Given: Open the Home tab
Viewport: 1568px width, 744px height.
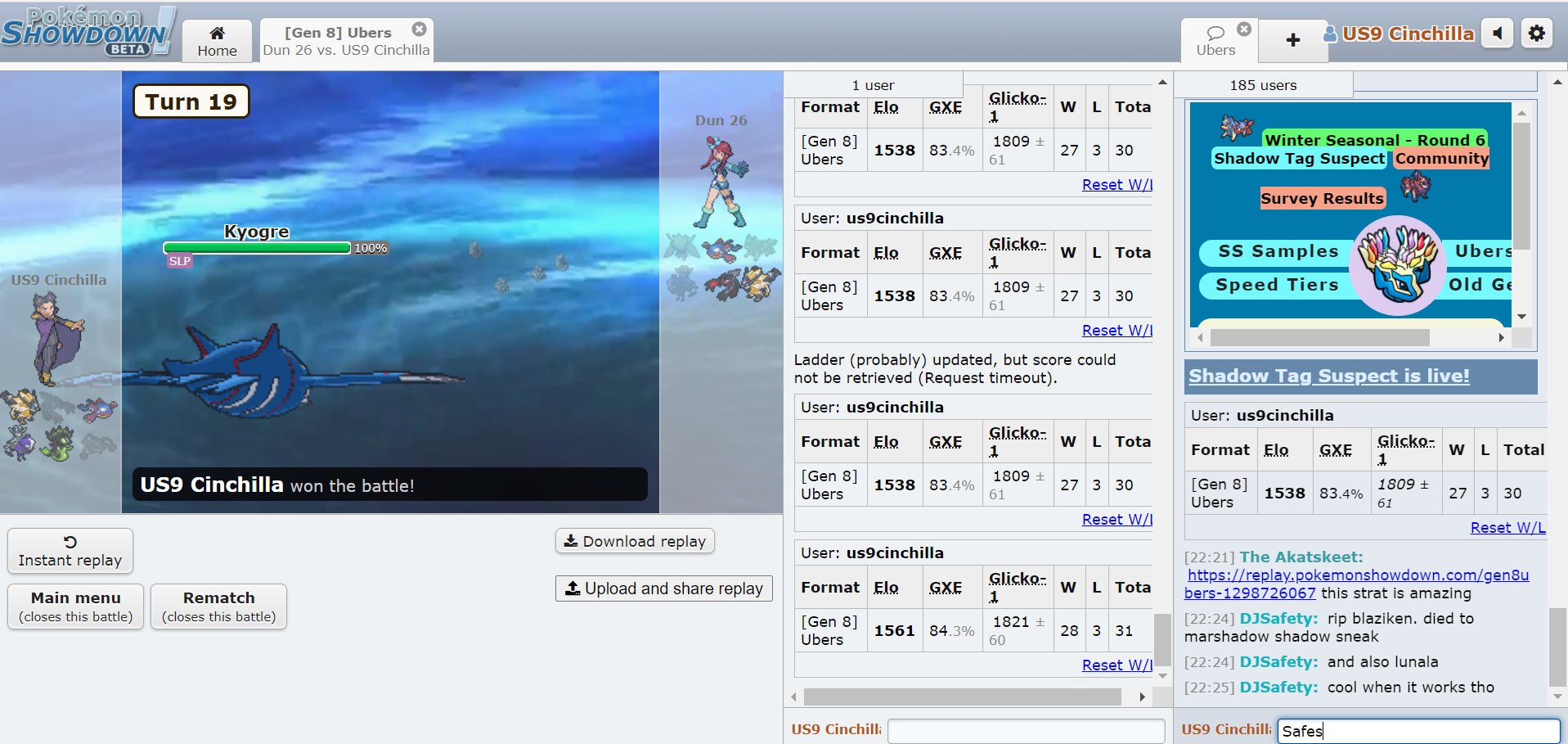Looking at the screenshot, I should point(217,41).
